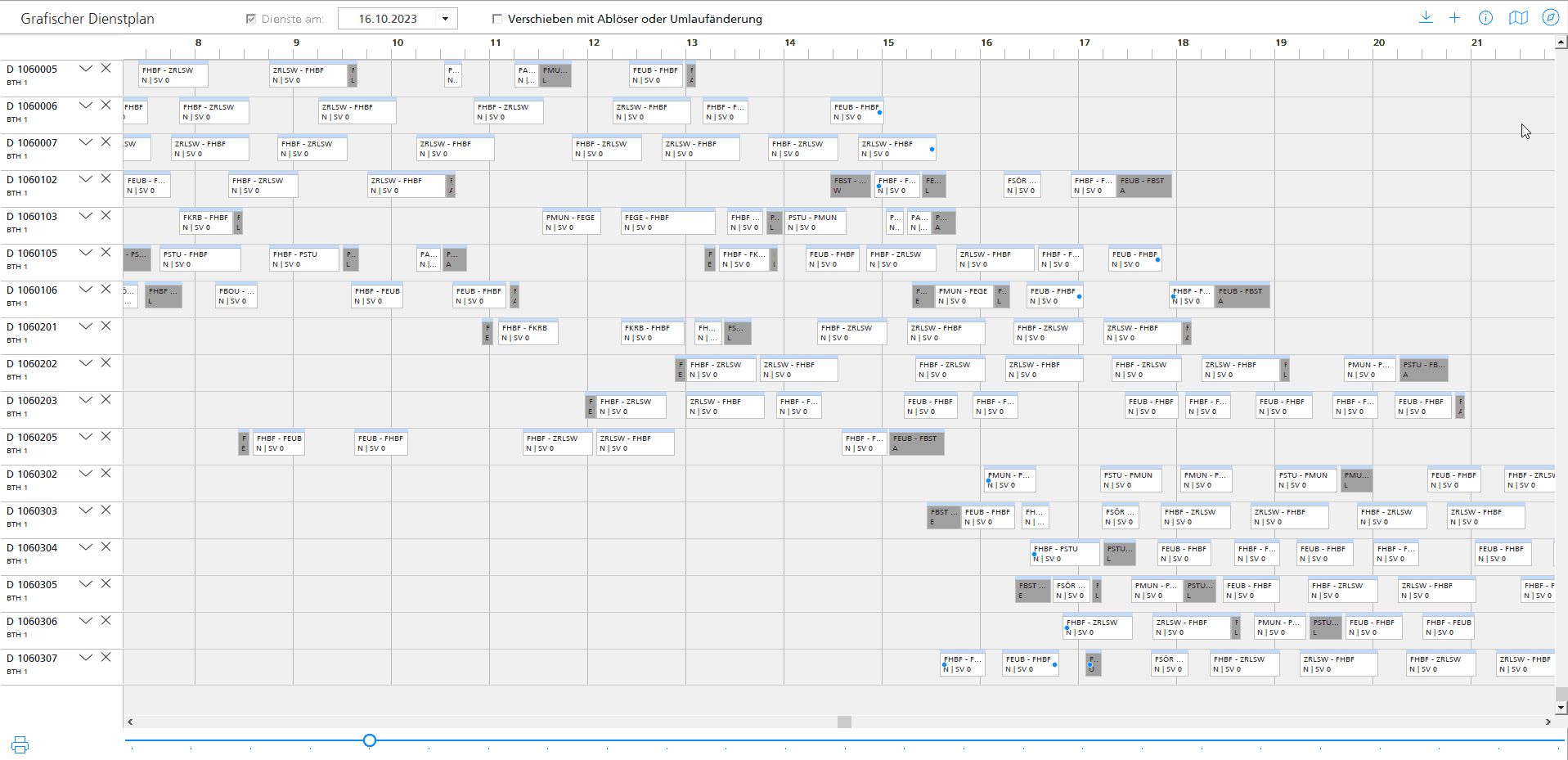Enable 'Verschieben mit Ablöser oder Umlaufänderung' checkbox
1568x760 pixels.
[x=496, y=19]
